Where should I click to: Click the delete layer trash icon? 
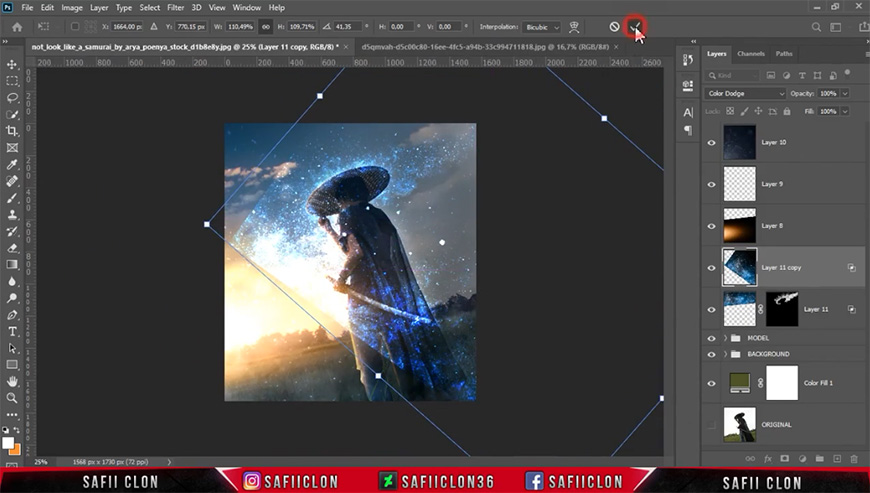pyautogui.click(x=854, y=459)
